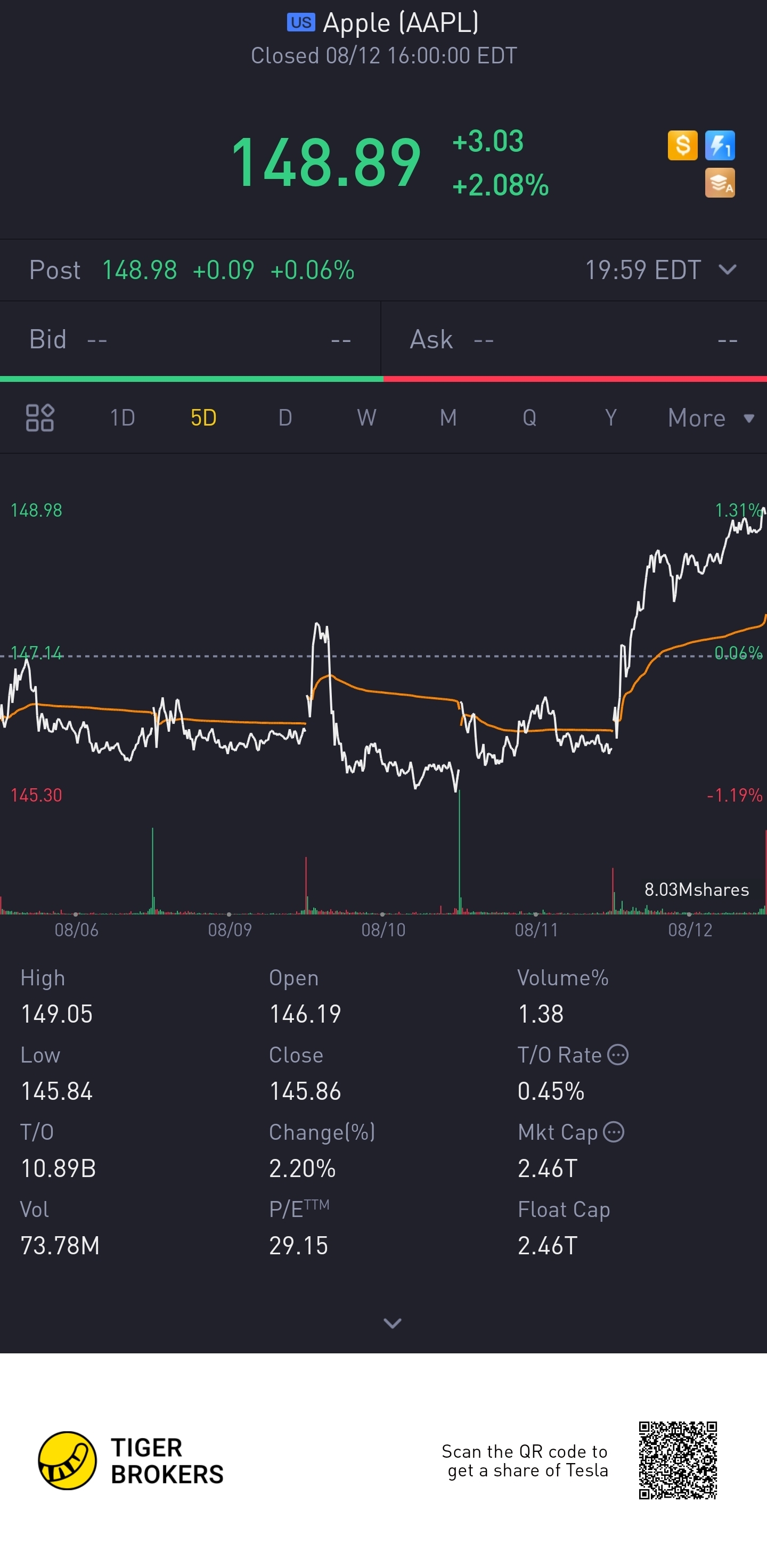This screenshot has height=1568, width=767.
Task: Tap the -1.19% chart axis label
Action: click(x=734, y=795)
